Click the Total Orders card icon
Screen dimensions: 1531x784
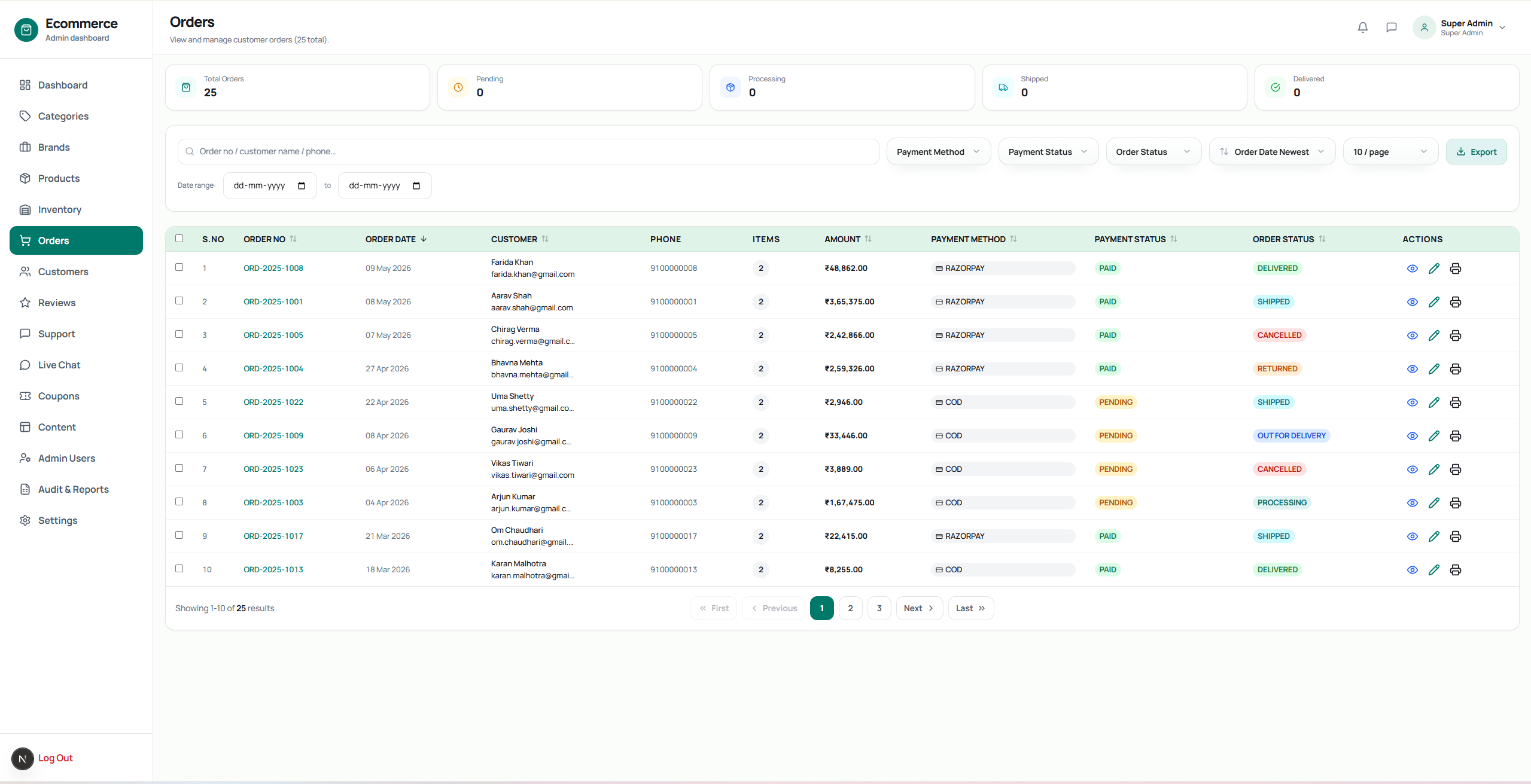point(186,87)
